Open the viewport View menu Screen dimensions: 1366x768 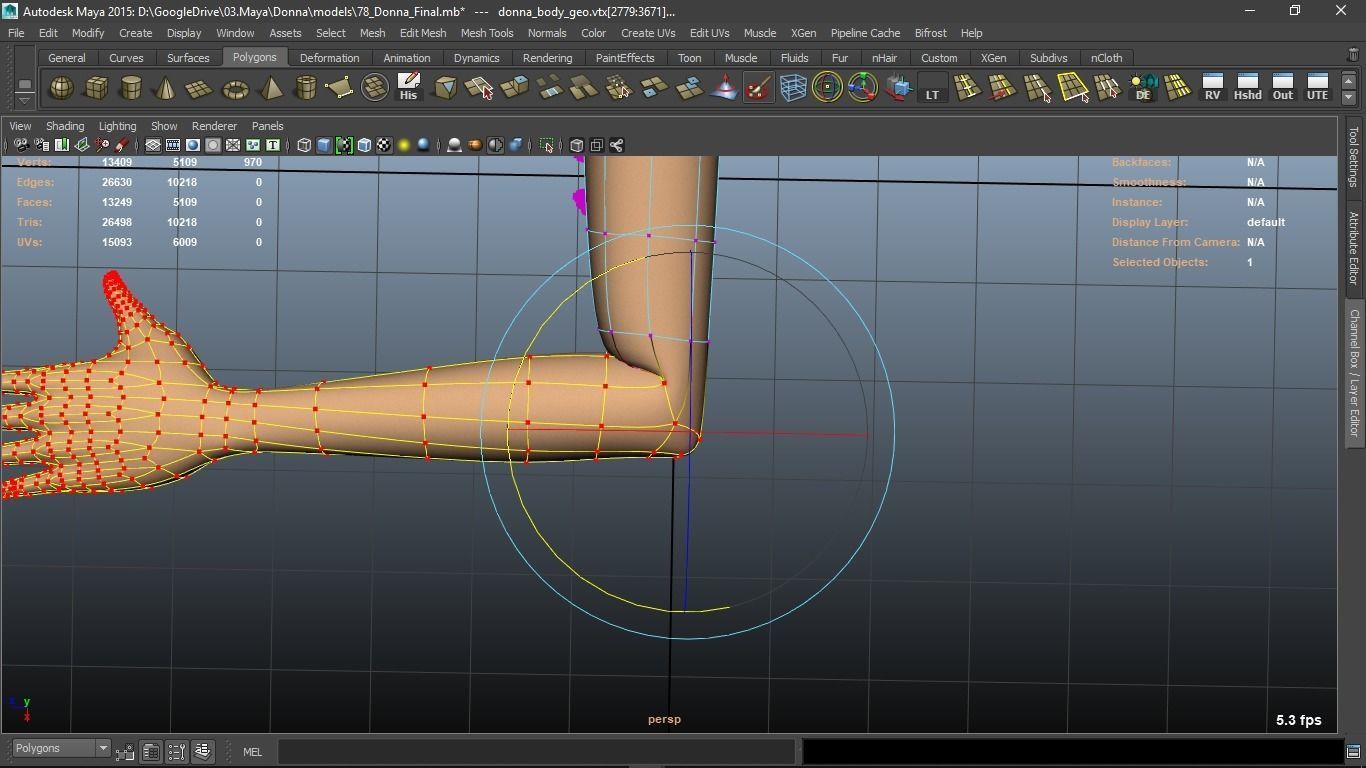point(20,126)
